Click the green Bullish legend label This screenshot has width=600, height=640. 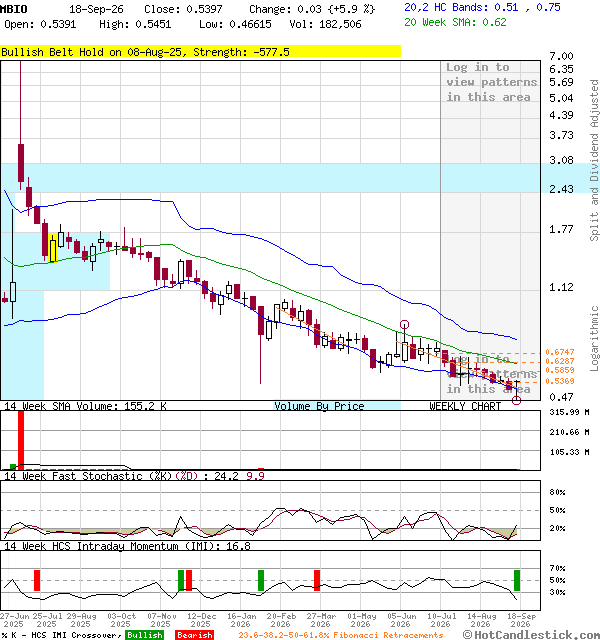pos(144,635)
